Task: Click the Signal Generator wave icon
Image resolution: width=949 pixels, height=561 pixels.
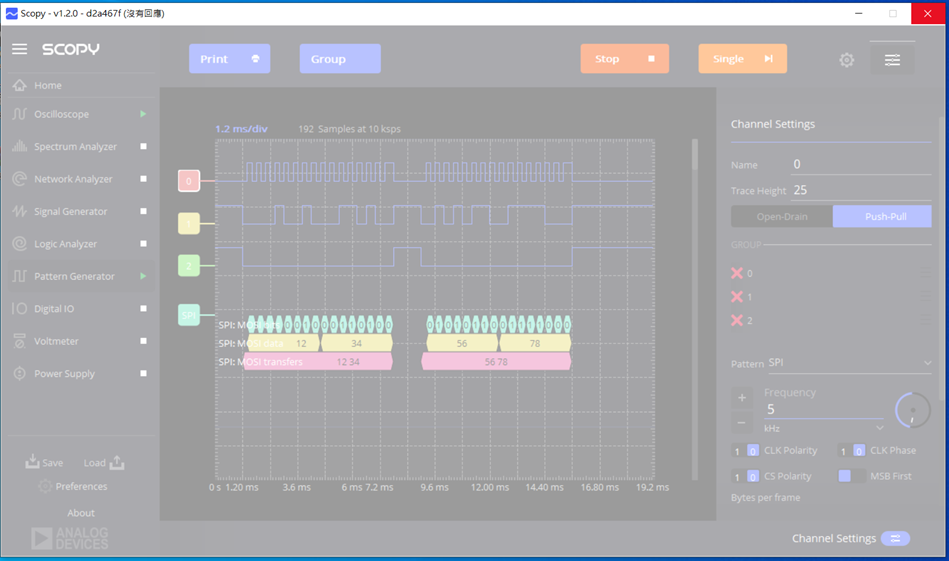Action: [x=19, y=211]
